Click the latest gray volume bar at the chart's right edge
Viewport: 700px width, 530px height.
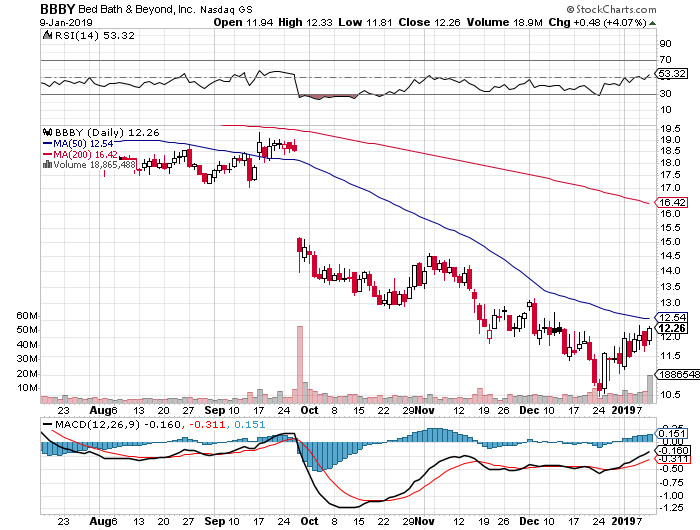[x=650, y=389]
